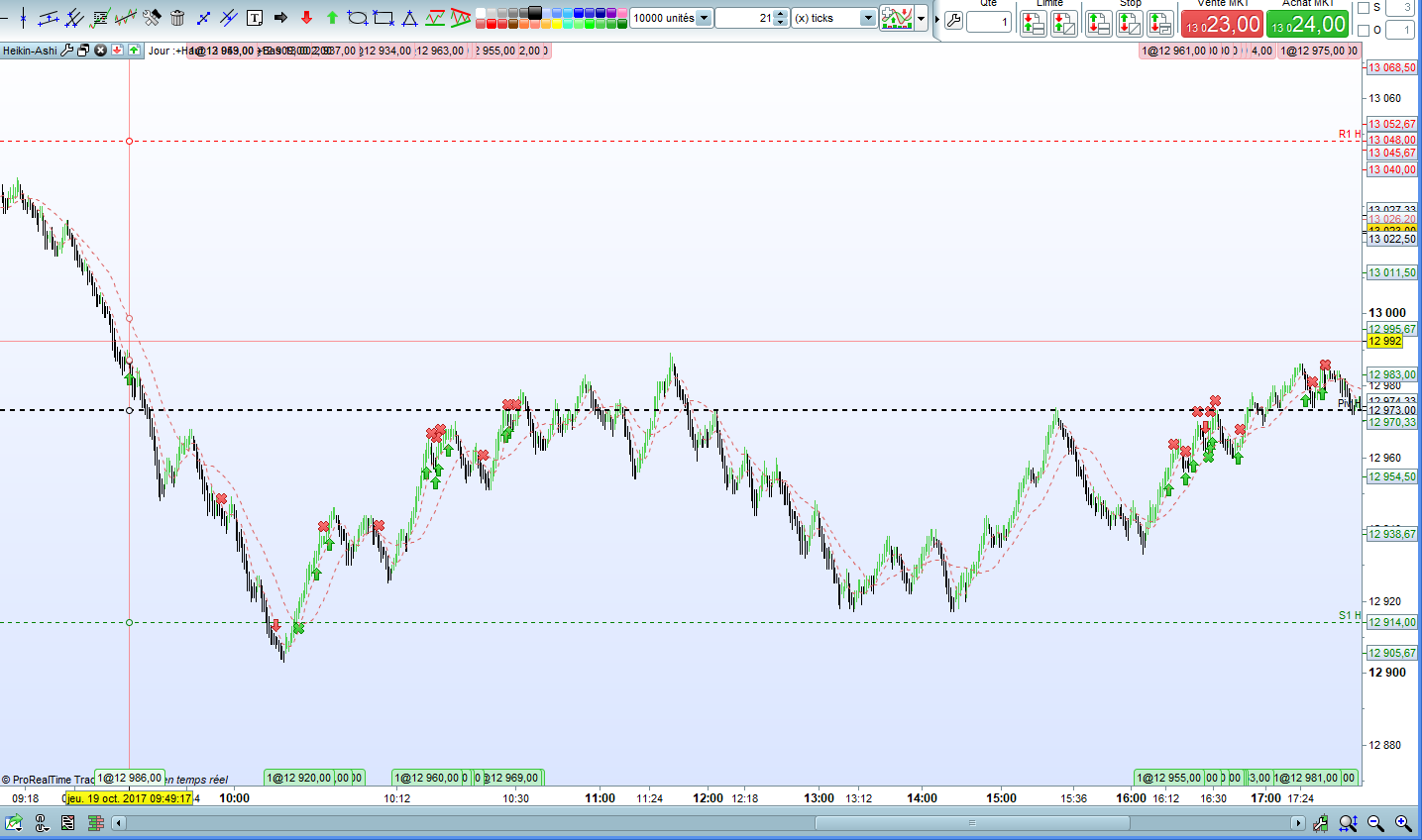Viewport: 1422px width, 840px height.
Task: Click the O value input field
Action: click(1399, 31)
